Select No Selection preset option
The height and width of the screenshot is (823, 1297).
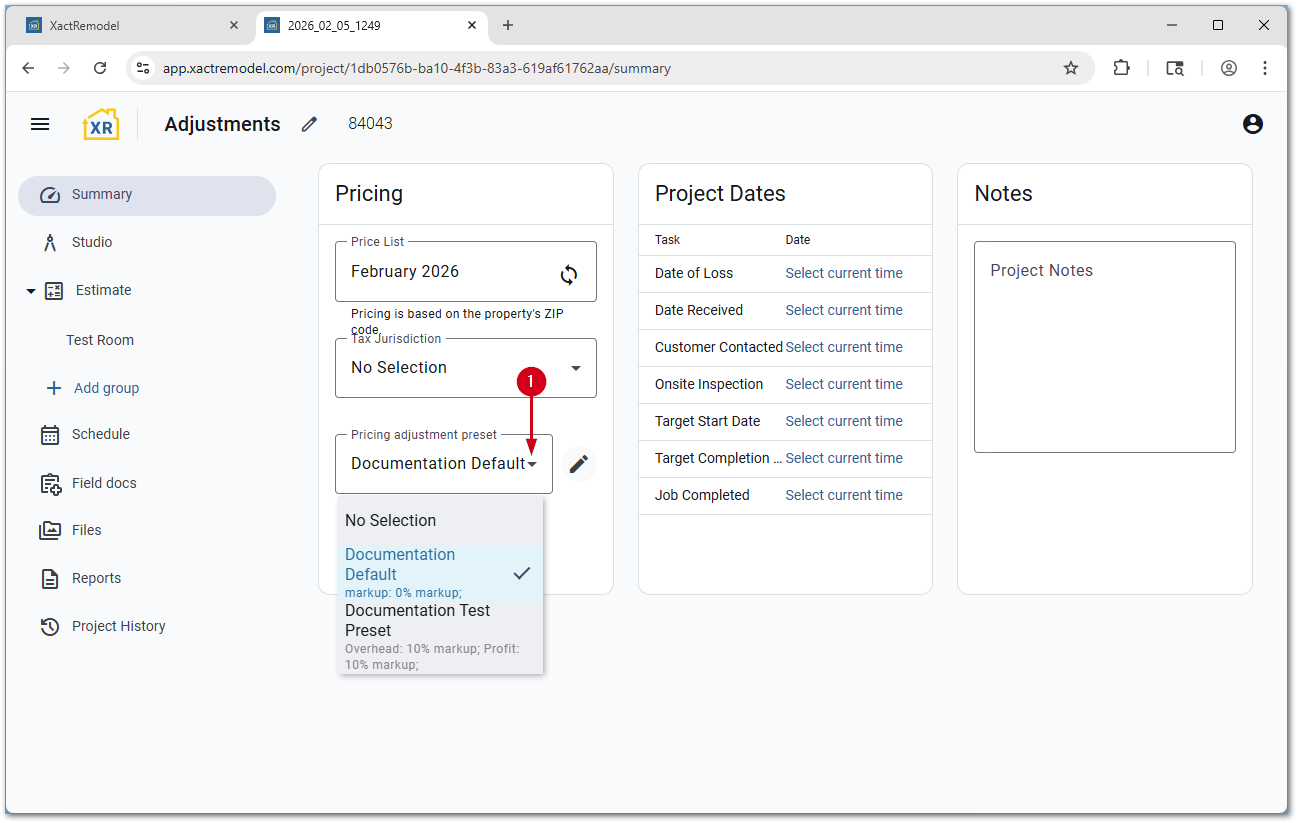[x=391, y=520]
